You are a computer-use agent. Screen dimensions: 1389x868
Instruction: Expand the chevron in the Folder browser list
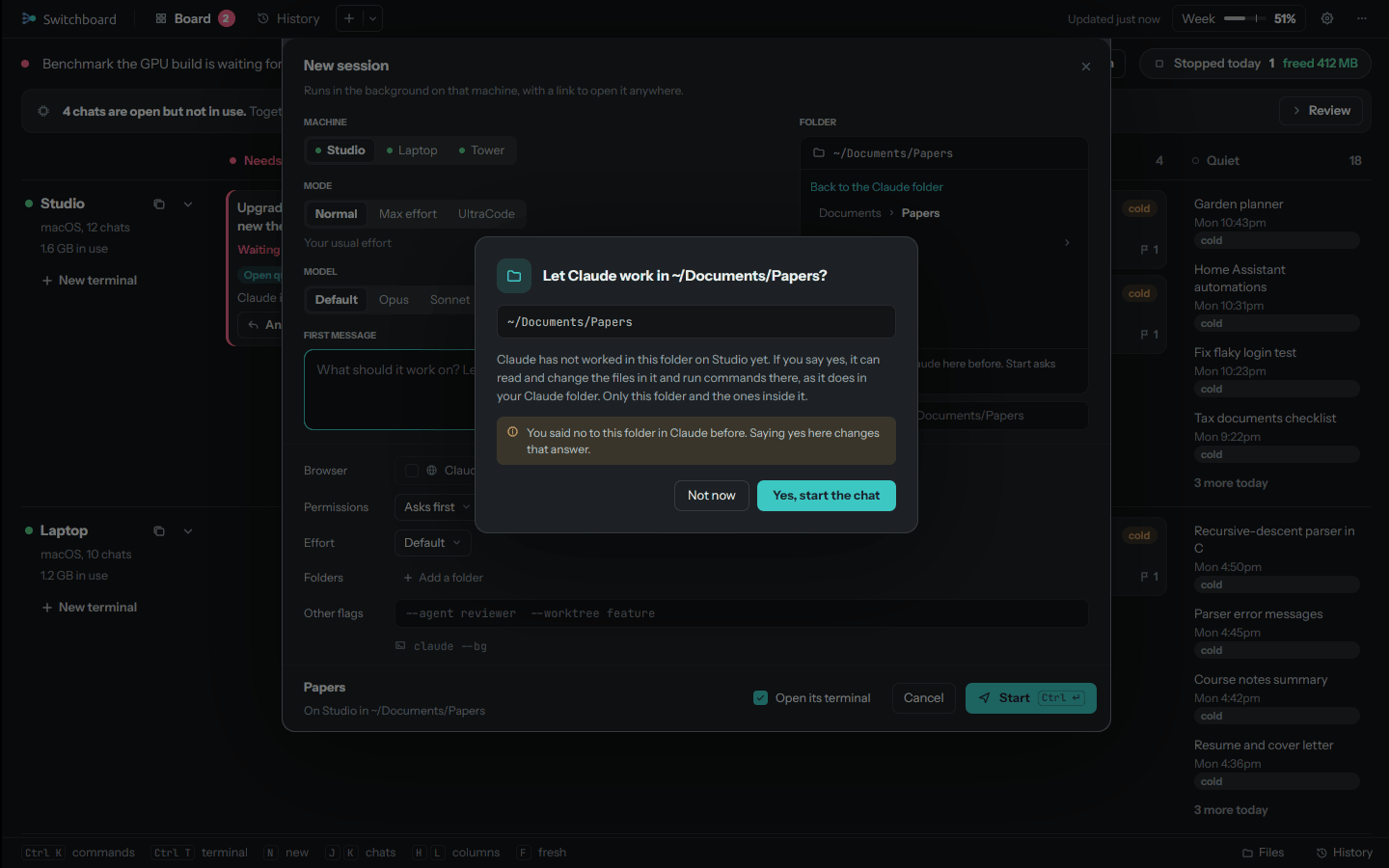click(1067, 243)
